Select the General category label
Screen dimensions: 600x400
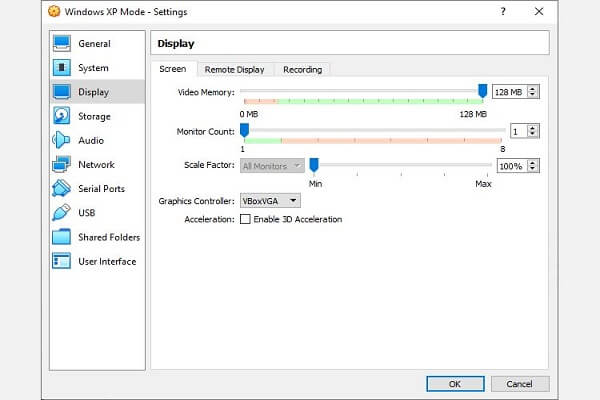click(x=95, y=44)
